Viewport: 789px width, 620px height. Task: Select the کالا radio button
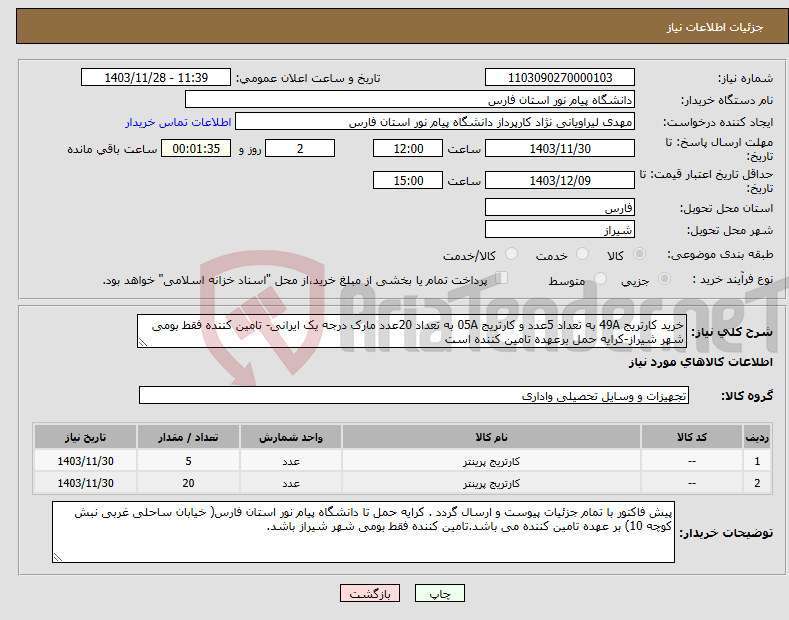639,254
